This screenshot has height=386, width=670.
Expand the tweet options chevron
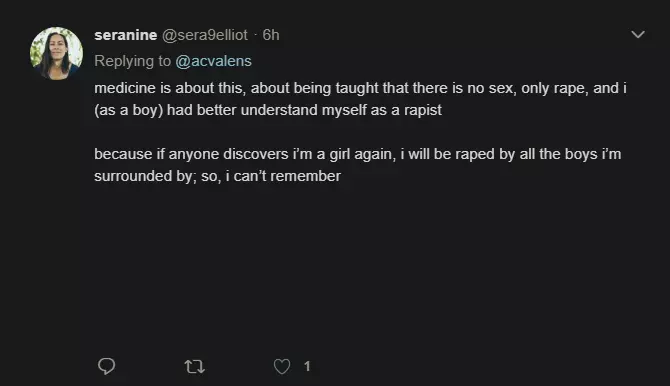(638, 35)
